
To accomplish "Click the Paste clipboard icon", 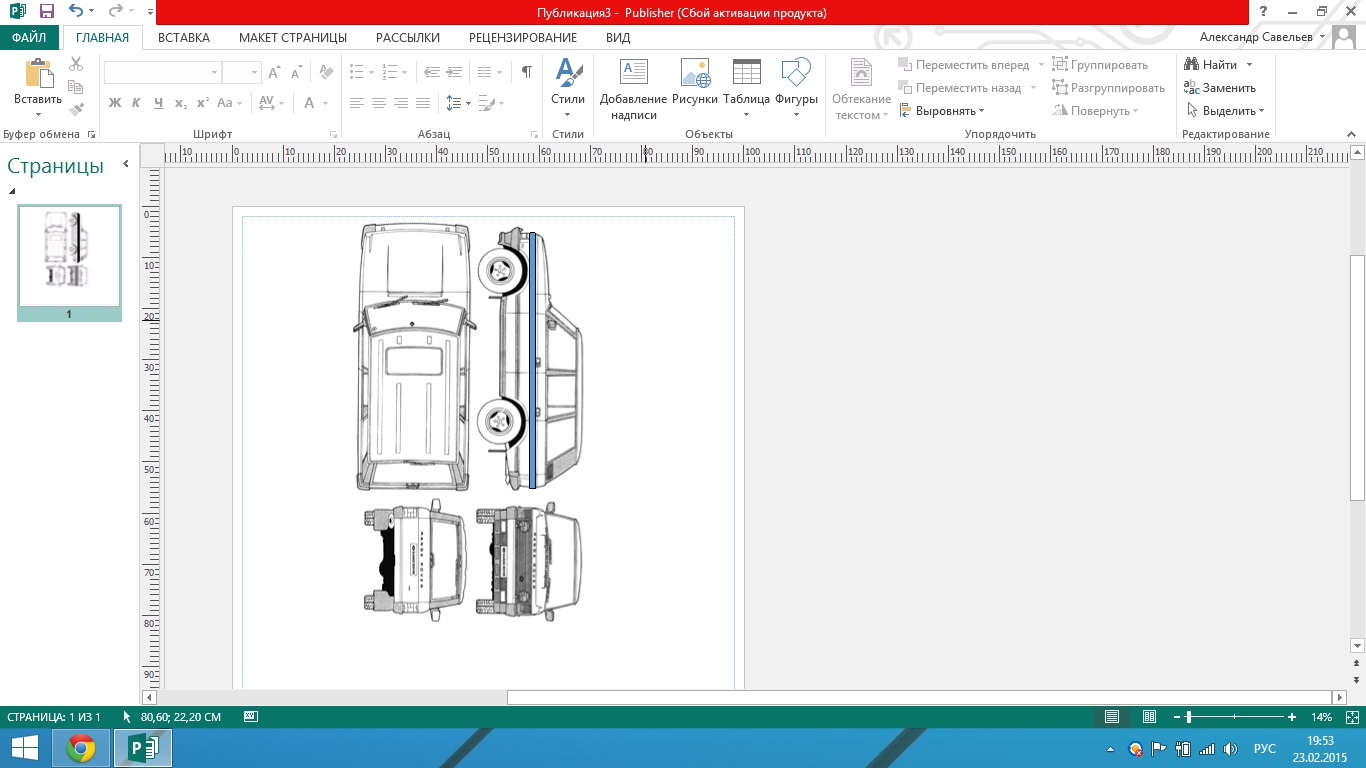I will click(38, 75).
